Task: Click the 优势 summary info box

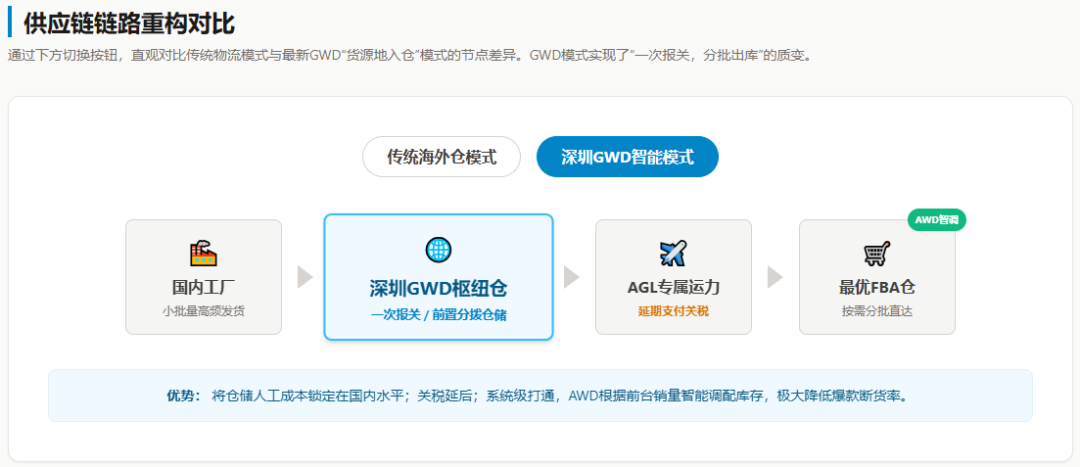Action: [540, 395]
